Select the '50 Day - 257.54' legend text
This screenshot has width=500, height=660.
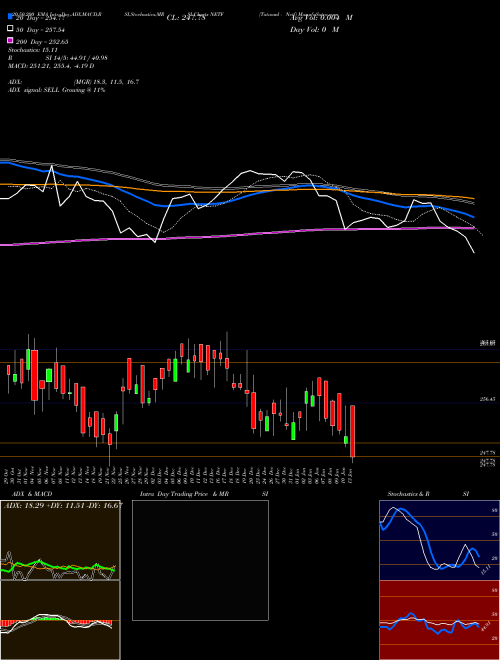pos(40,30)
